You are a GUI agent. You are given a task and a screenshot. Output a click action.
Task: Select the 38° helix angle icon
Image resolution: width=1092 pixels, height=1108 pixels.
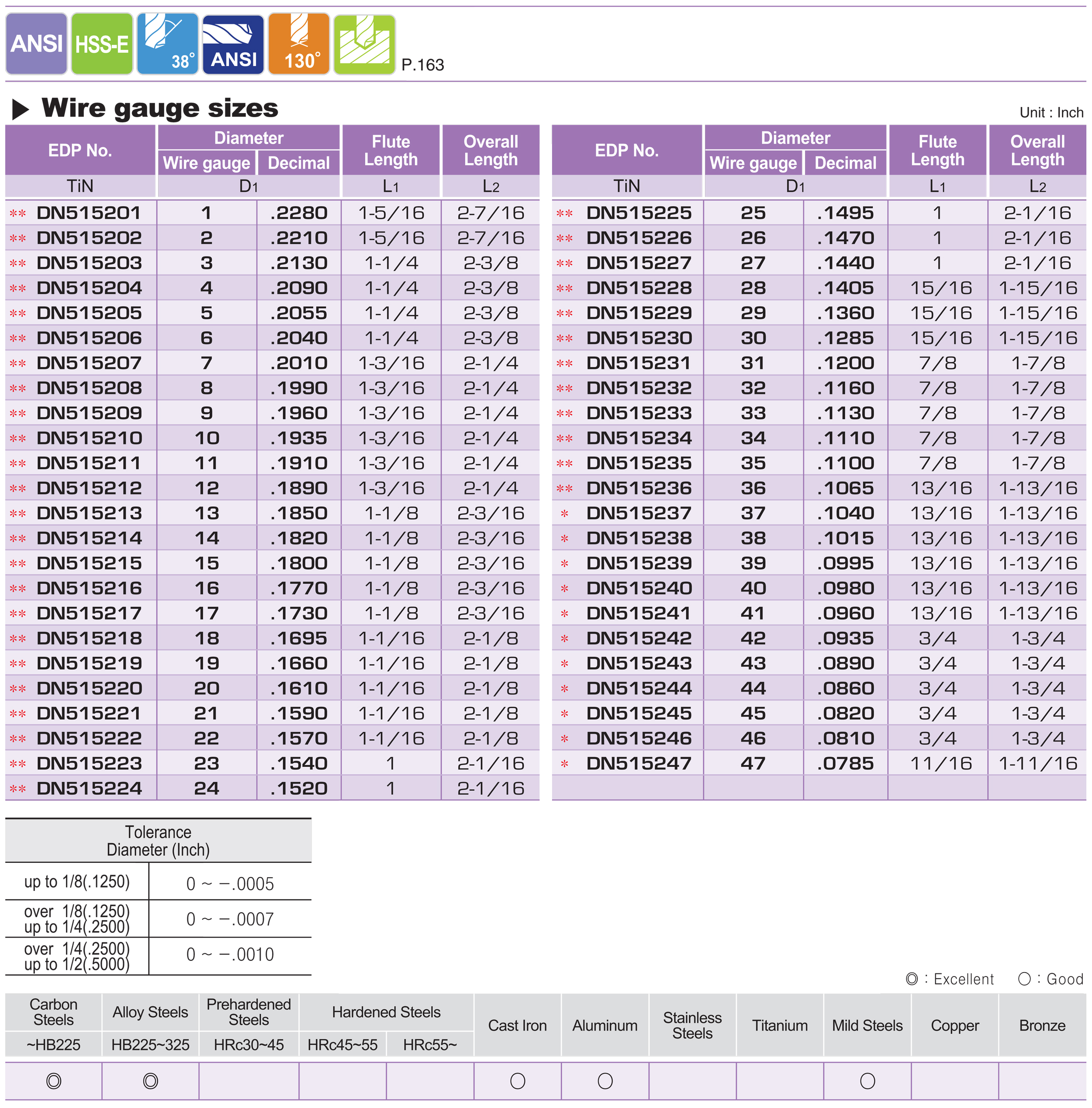click(168, 44)
